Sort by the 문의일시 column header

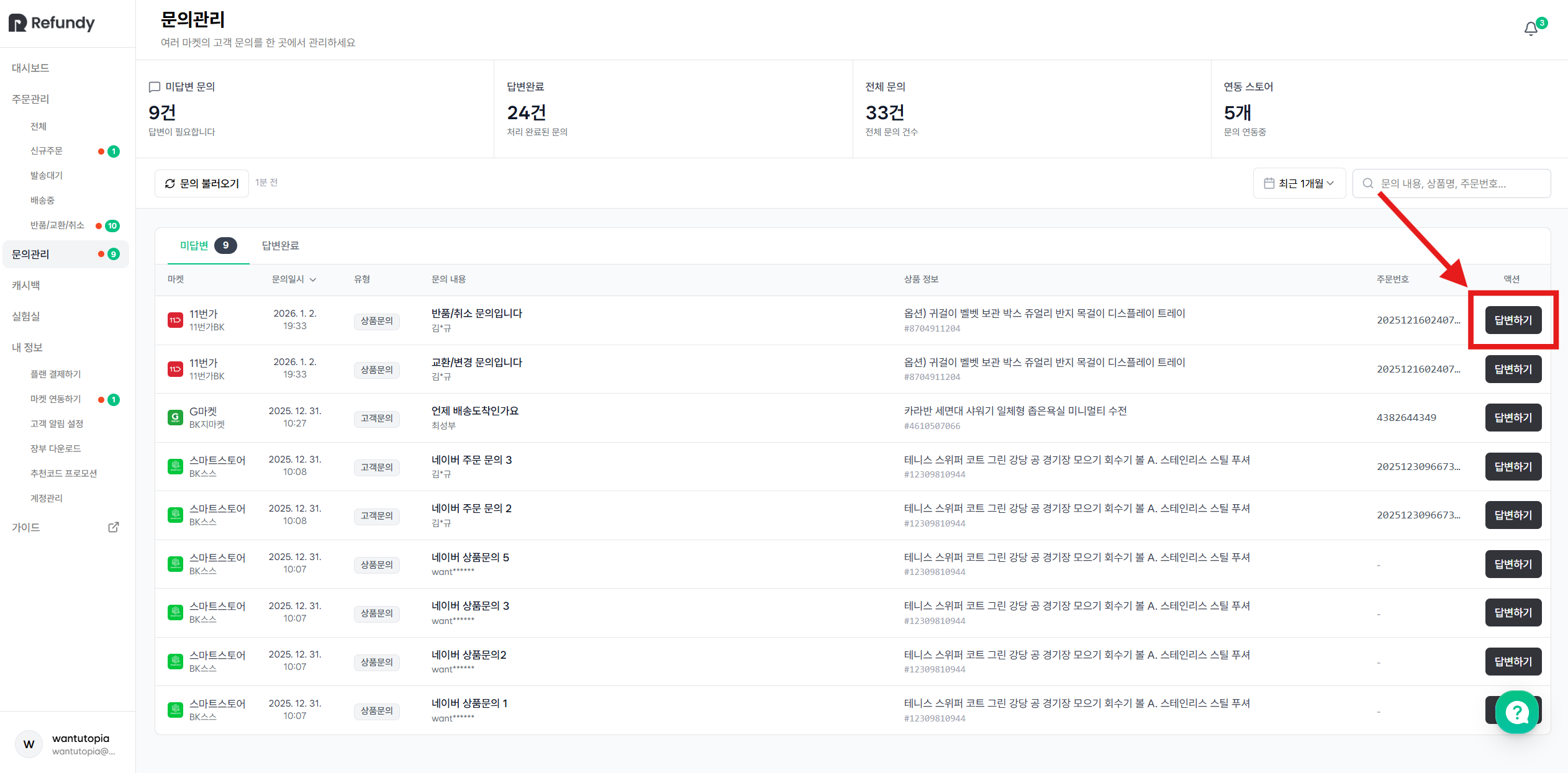click(294, 279)
